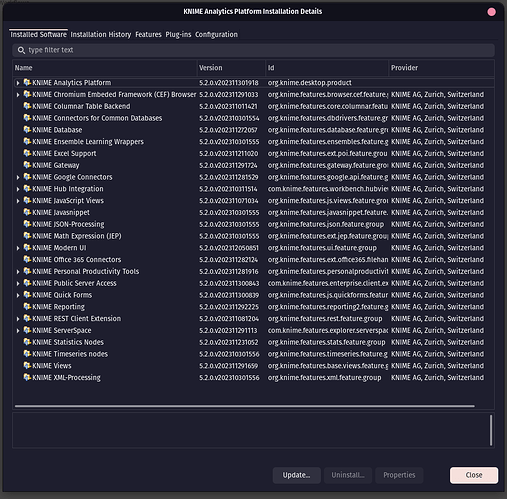Click the KNIME XML-Processing feature icon

pos(27,377)
